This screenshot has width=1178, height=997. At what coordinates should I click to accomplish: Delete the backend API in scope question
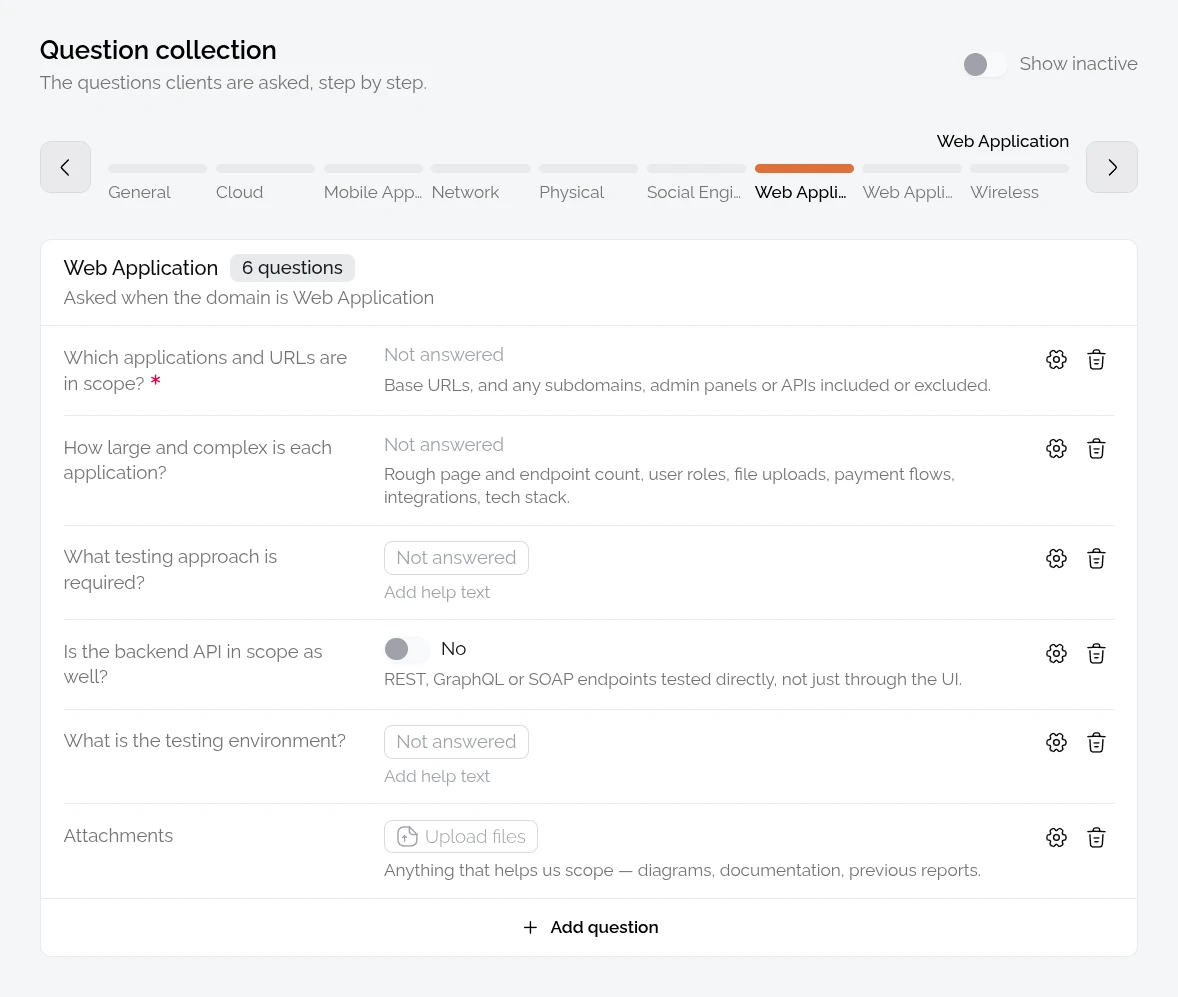tap(1095, 653)
